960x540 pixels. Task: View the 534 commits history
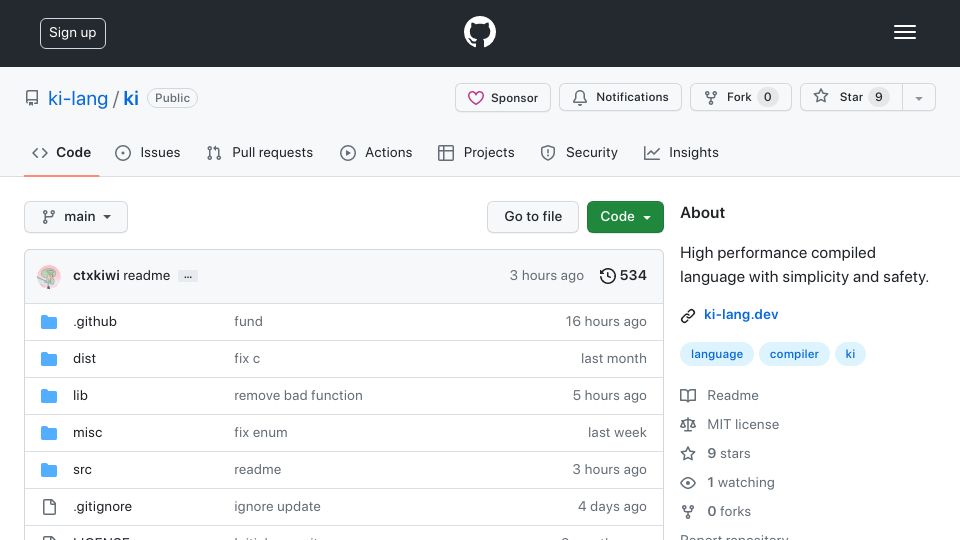[x=623, y=276]
